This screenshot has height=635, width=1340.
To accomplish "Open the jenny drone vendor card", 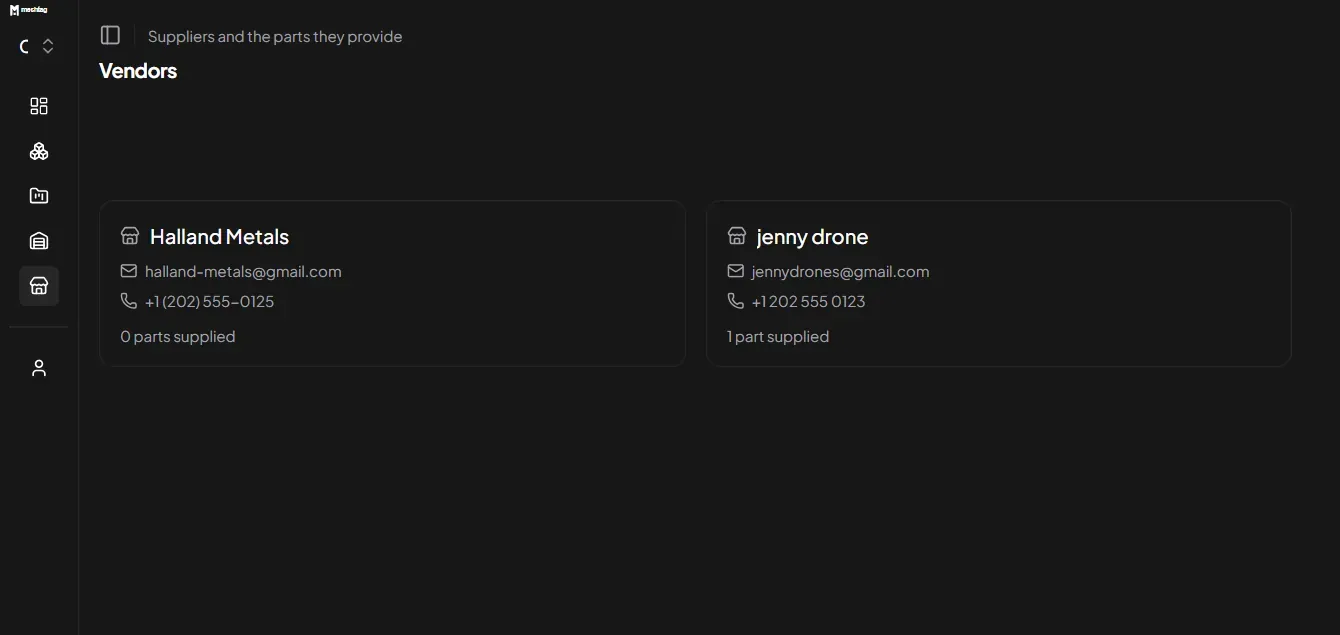I will pyautogui.click(x=999, y=283).
